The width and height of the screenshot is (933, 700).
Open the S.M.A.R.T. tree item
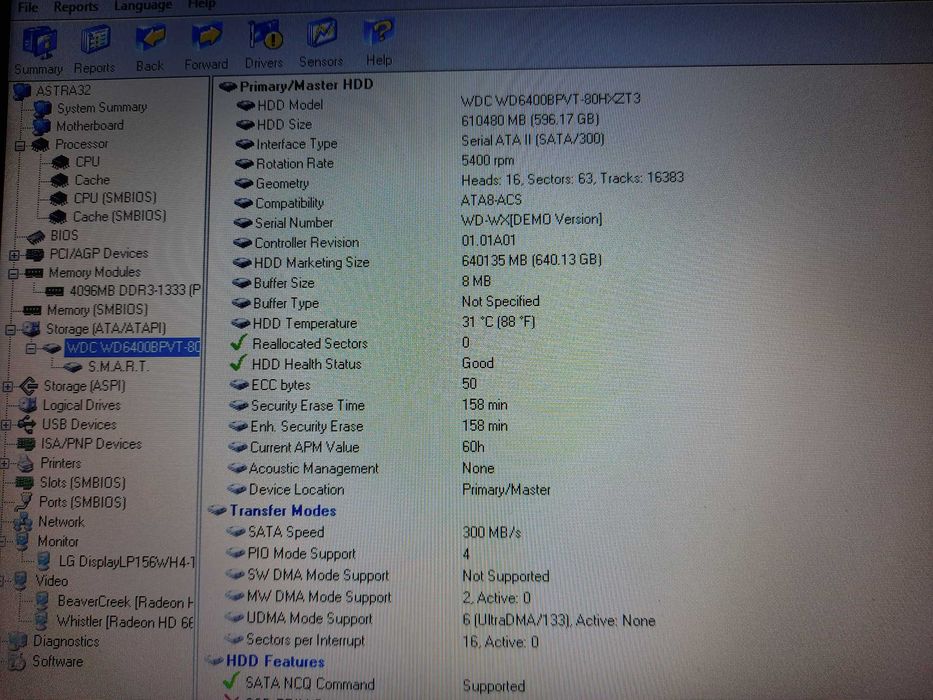pyautogui.click(x=118, y=367)
